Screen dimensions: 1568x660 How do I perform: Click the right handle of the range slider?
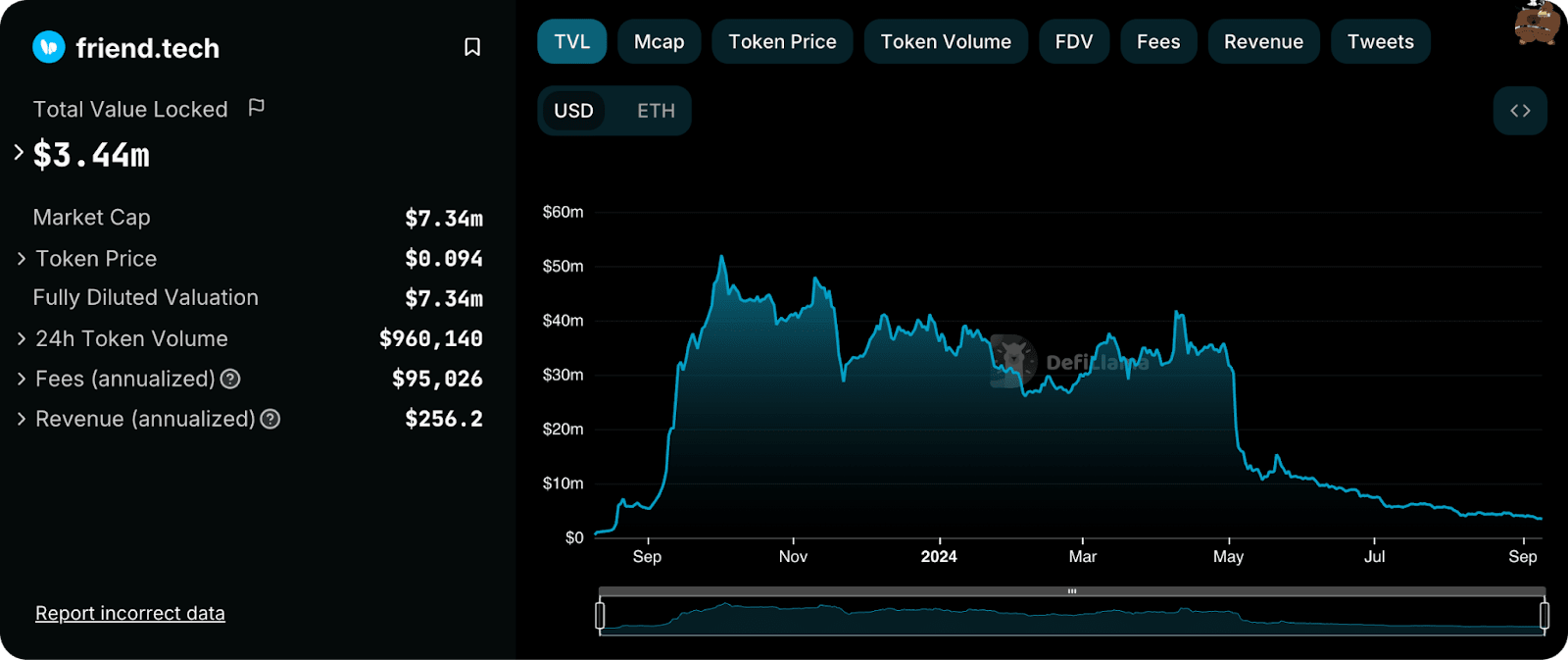click(x=1544, y=615)
